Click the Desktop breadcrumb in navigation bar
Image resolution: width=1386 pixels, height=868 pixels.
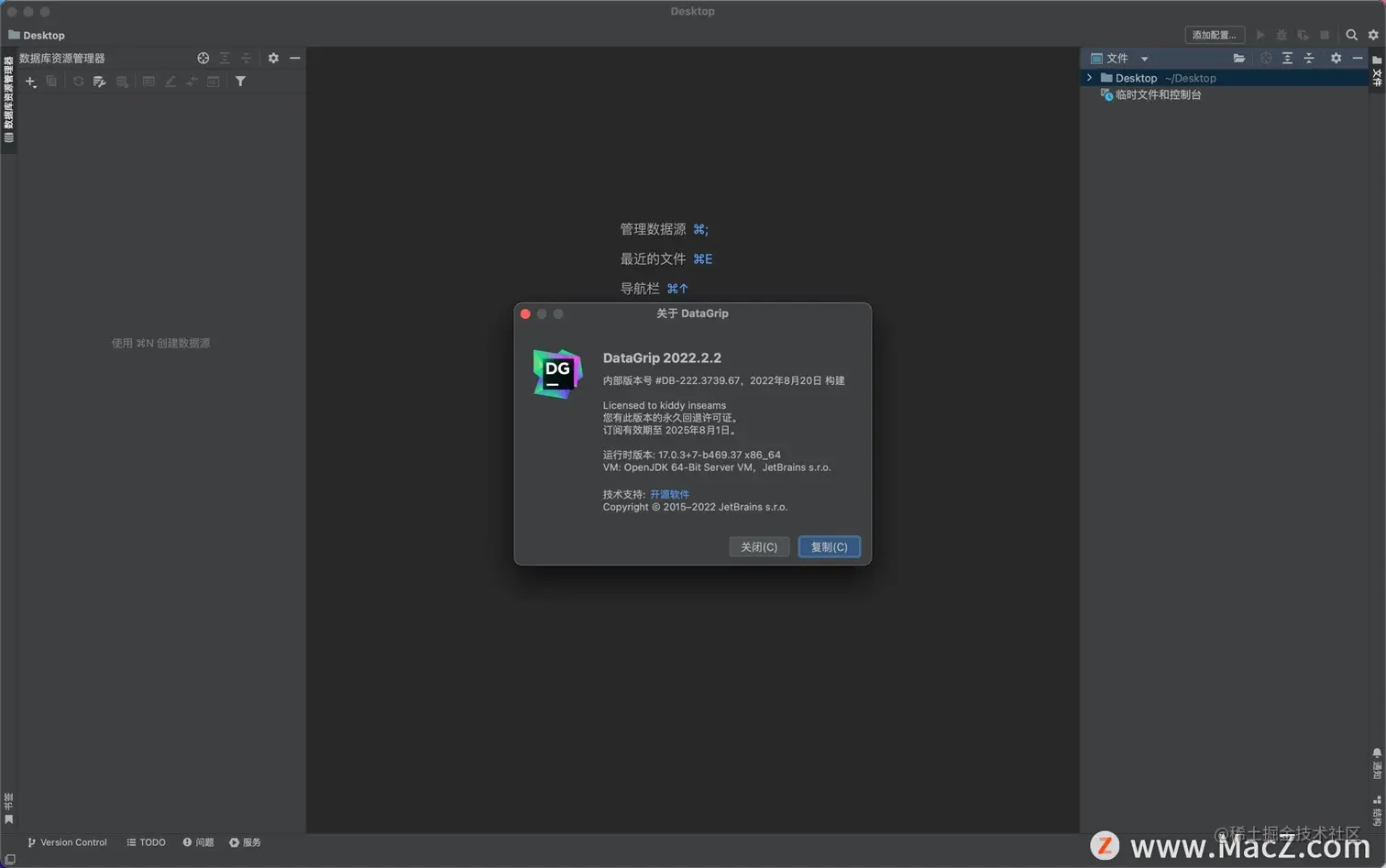pos(37,35)
